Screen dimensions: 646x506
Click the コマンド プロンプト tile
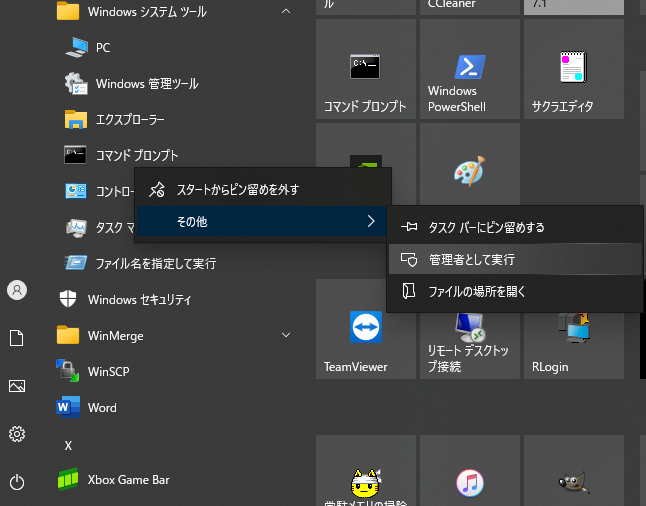366,69
